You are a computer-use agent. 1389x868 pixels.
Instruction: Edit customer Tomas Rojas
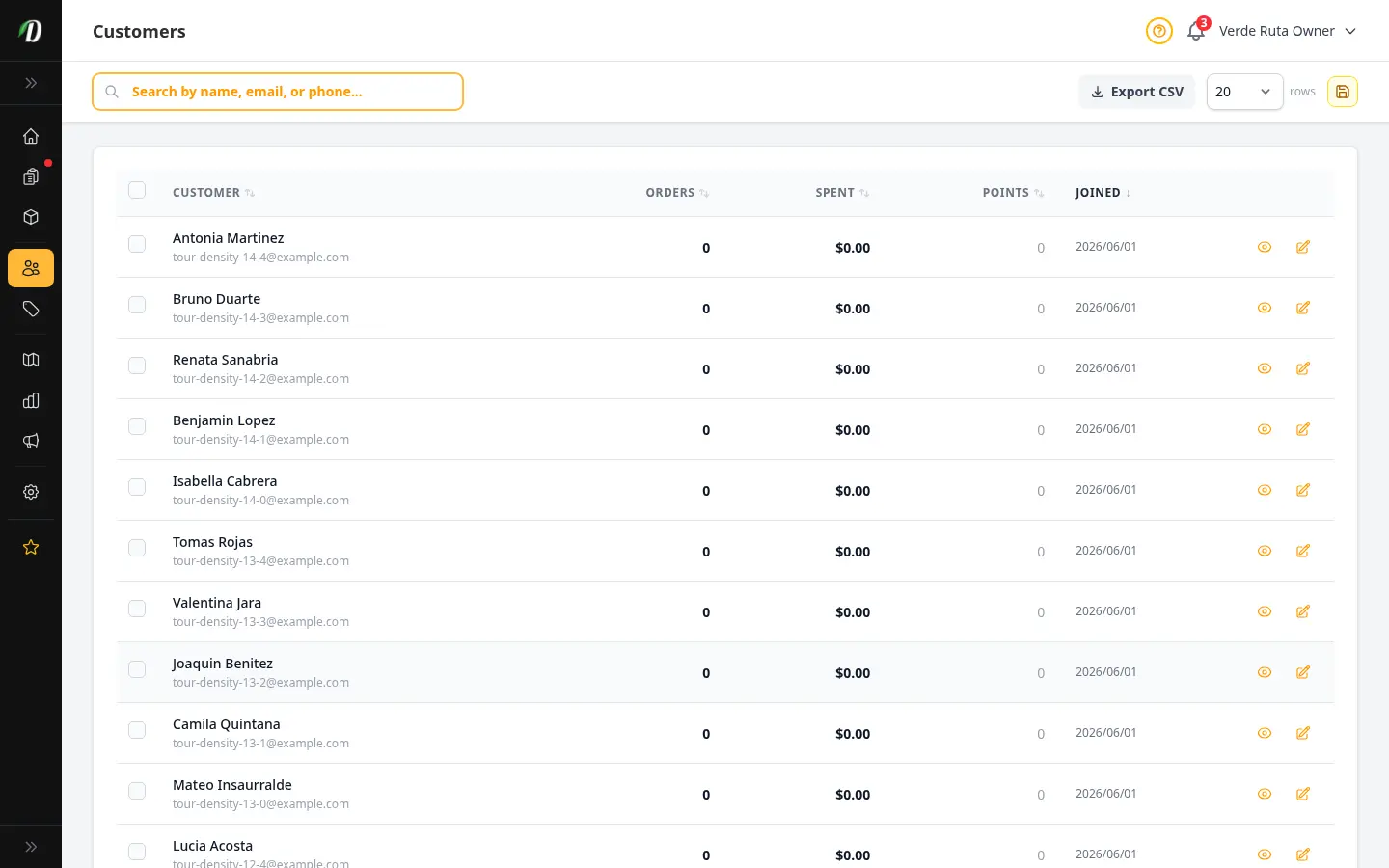[x=1303, y=551]
